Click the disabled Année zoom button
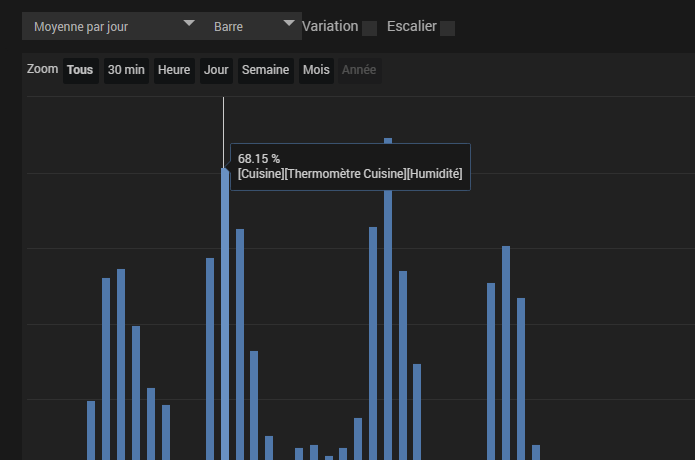The width and height of the screenshot is (695, 460). coord(359,70)
